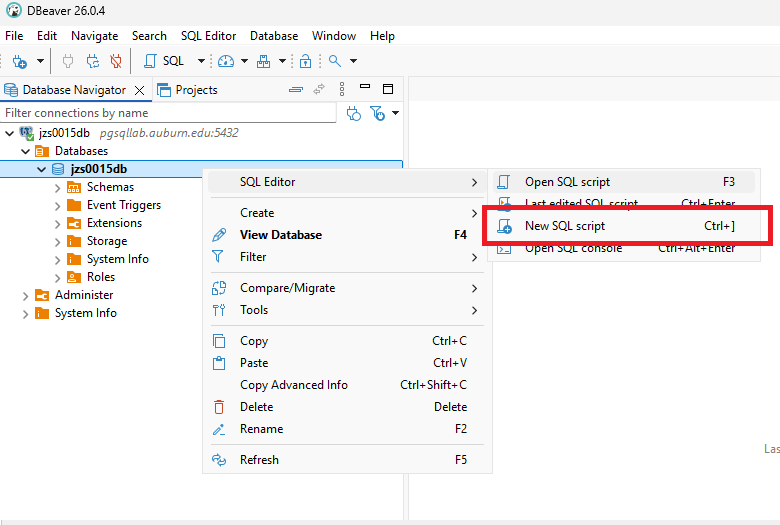This screenshot has width=780, height=525.
Task: Open the SQL editor toolbar button
Action: pos(165,61)
